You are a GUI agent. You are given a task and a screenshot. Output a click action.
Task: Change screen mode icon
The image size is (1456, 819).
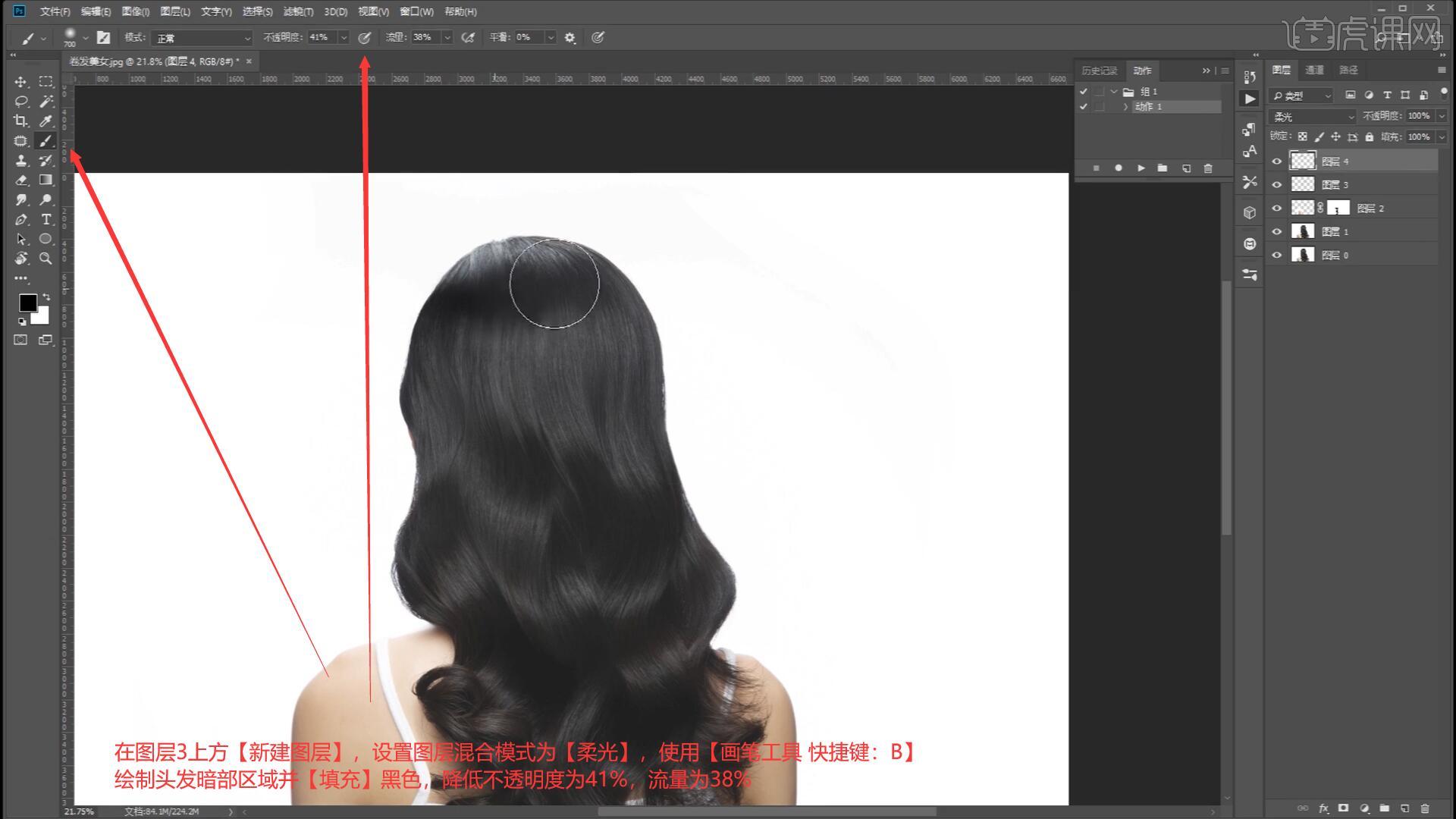45,340
